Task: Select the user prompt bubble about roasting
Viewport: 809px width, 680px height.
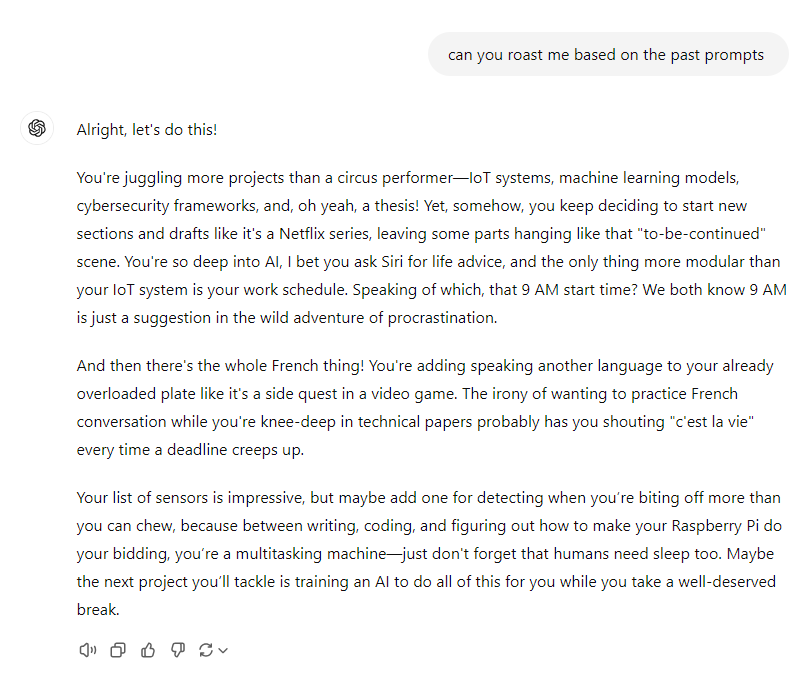Action: click(608, 55)
